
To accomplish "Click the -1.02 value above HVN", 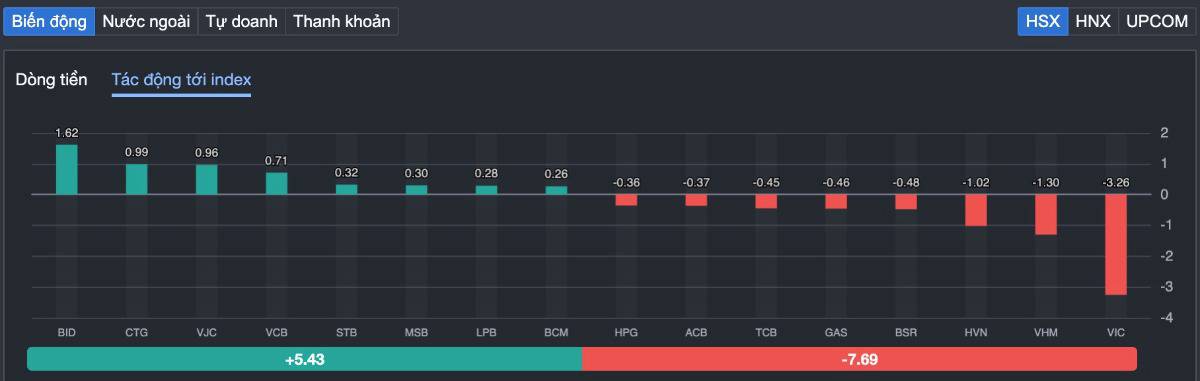I will 976,182.
